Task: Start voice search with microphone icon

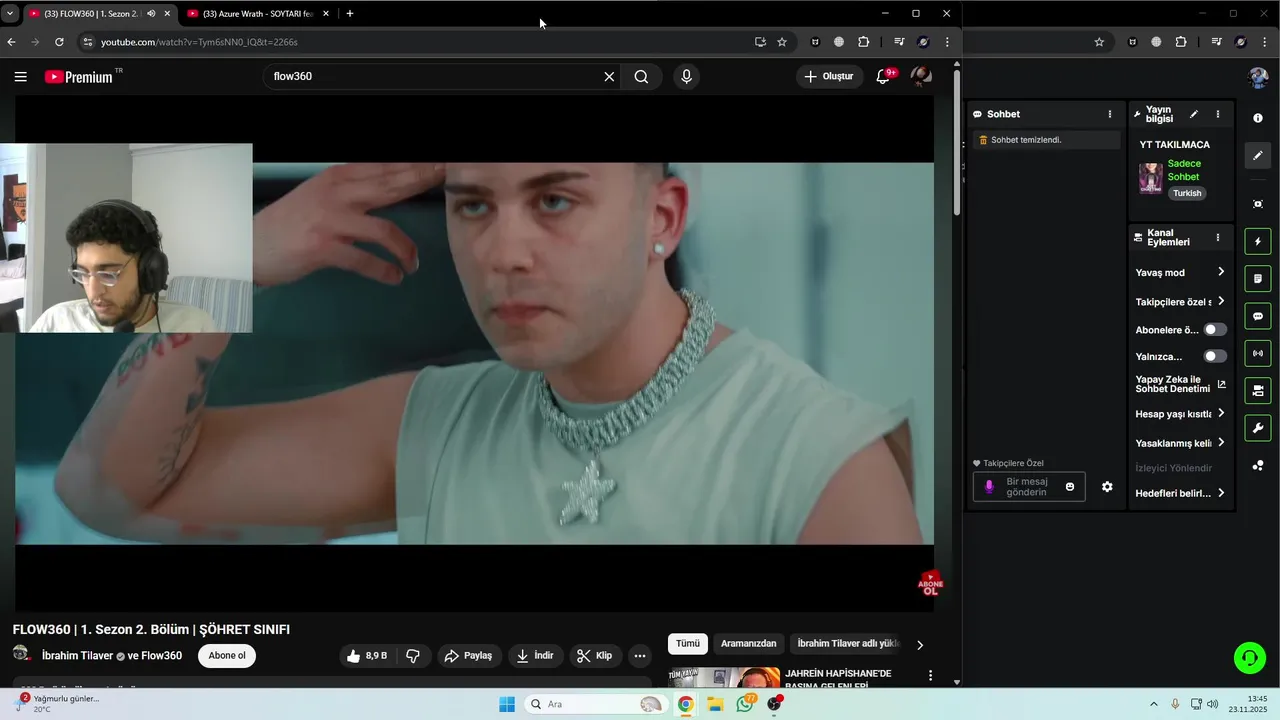Action: pyautogui.click(x=686, y=77)
